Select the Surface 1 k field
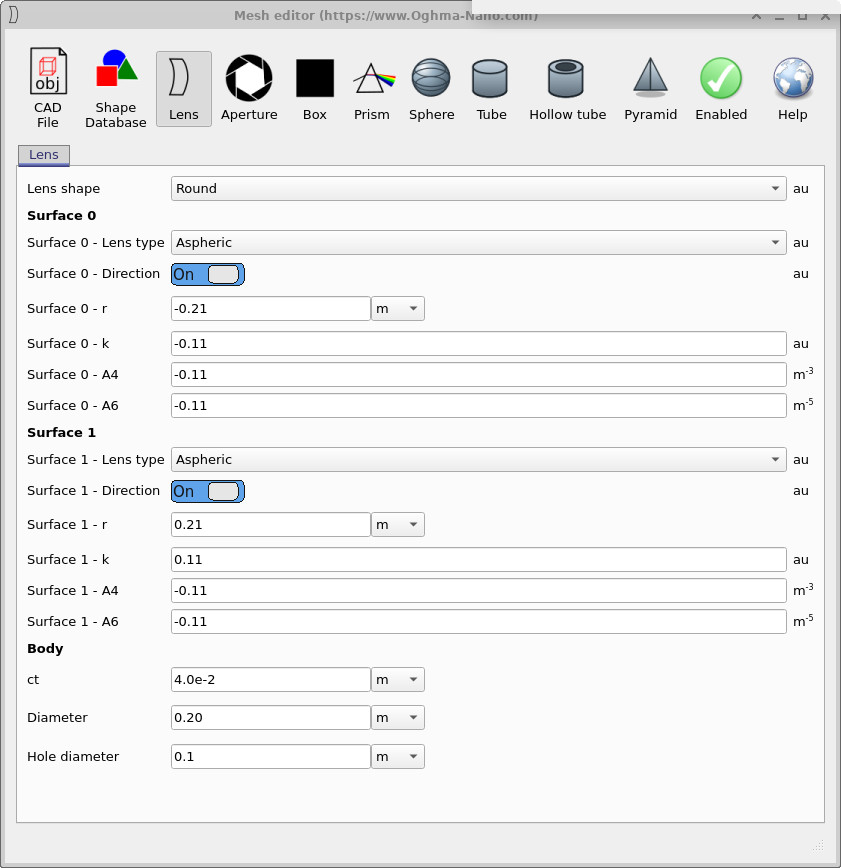The height and width of the screenshot is (868, 841). click(x=478, y=559)
